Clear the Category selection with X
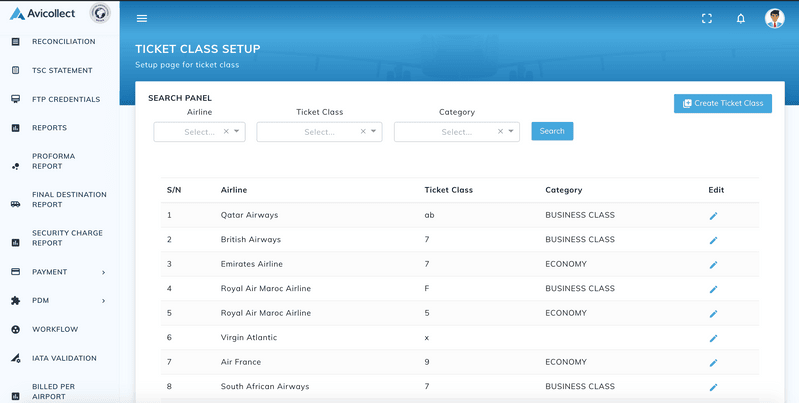This screenshot has height=403, width=800. pos(501,132)
